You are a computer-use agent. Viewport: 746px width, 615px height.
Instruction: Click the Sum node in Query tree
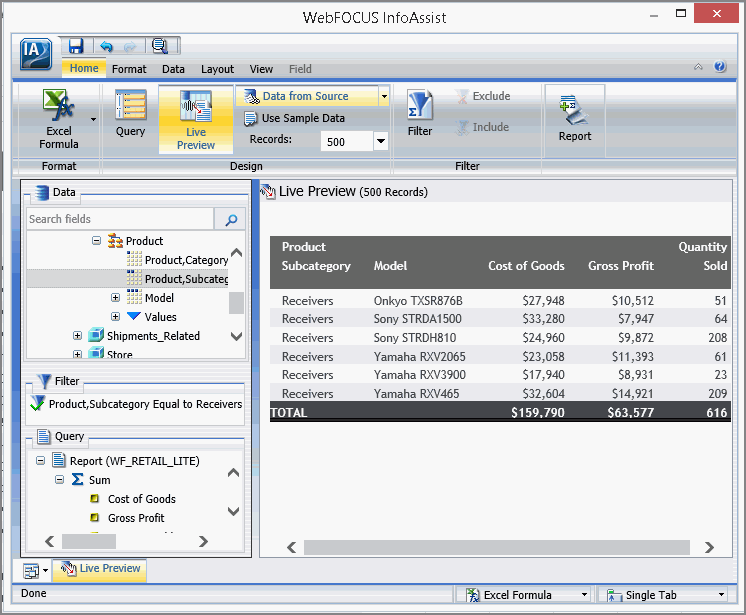[91, 480]
